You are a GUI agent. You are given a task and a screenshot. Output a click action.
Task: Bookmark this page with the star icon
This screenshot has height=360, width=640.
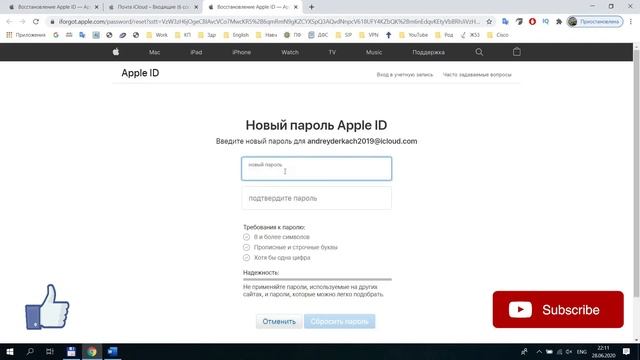coord(489,21)
